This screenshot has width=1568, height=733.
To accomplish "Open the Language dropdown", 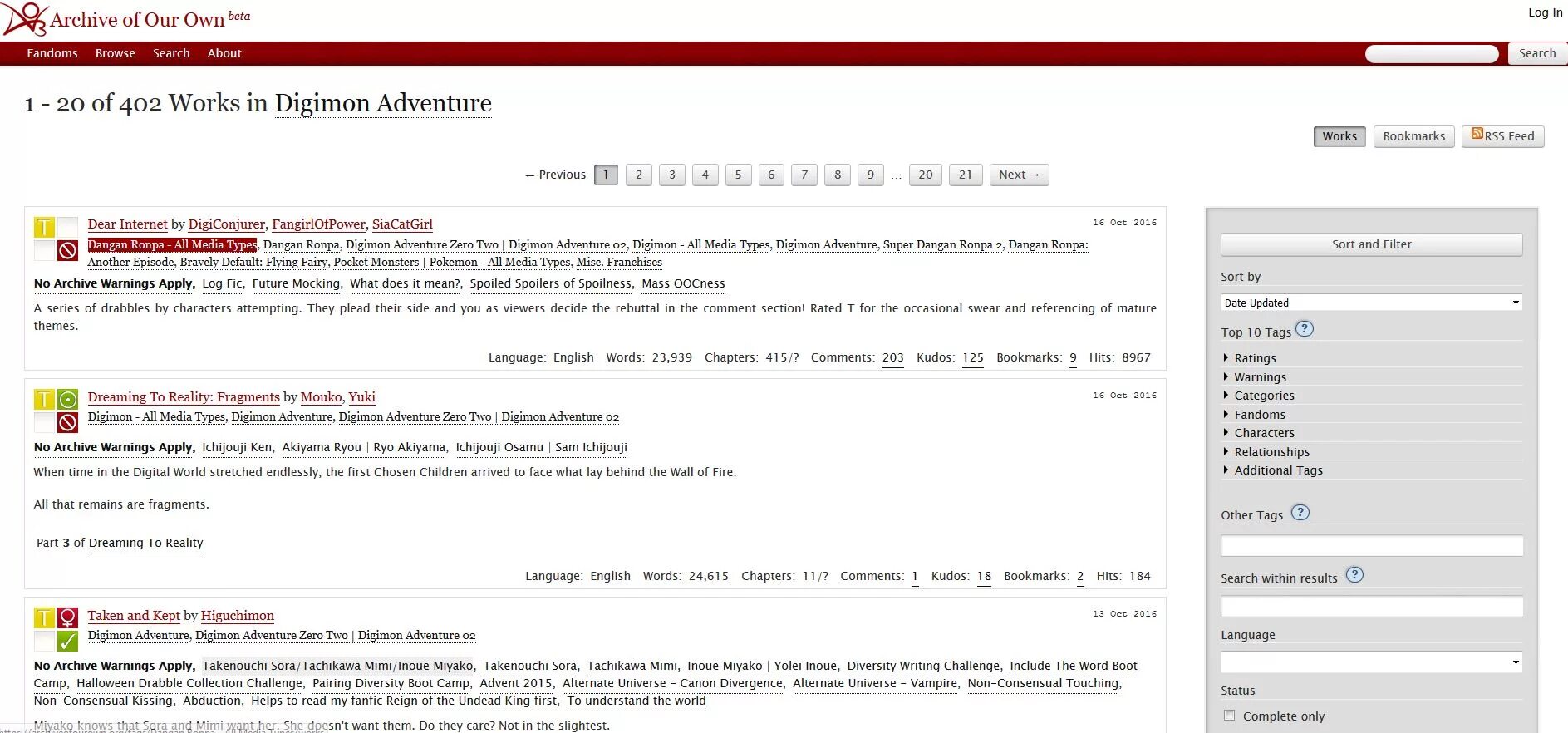I will [x=1371, y=662].
